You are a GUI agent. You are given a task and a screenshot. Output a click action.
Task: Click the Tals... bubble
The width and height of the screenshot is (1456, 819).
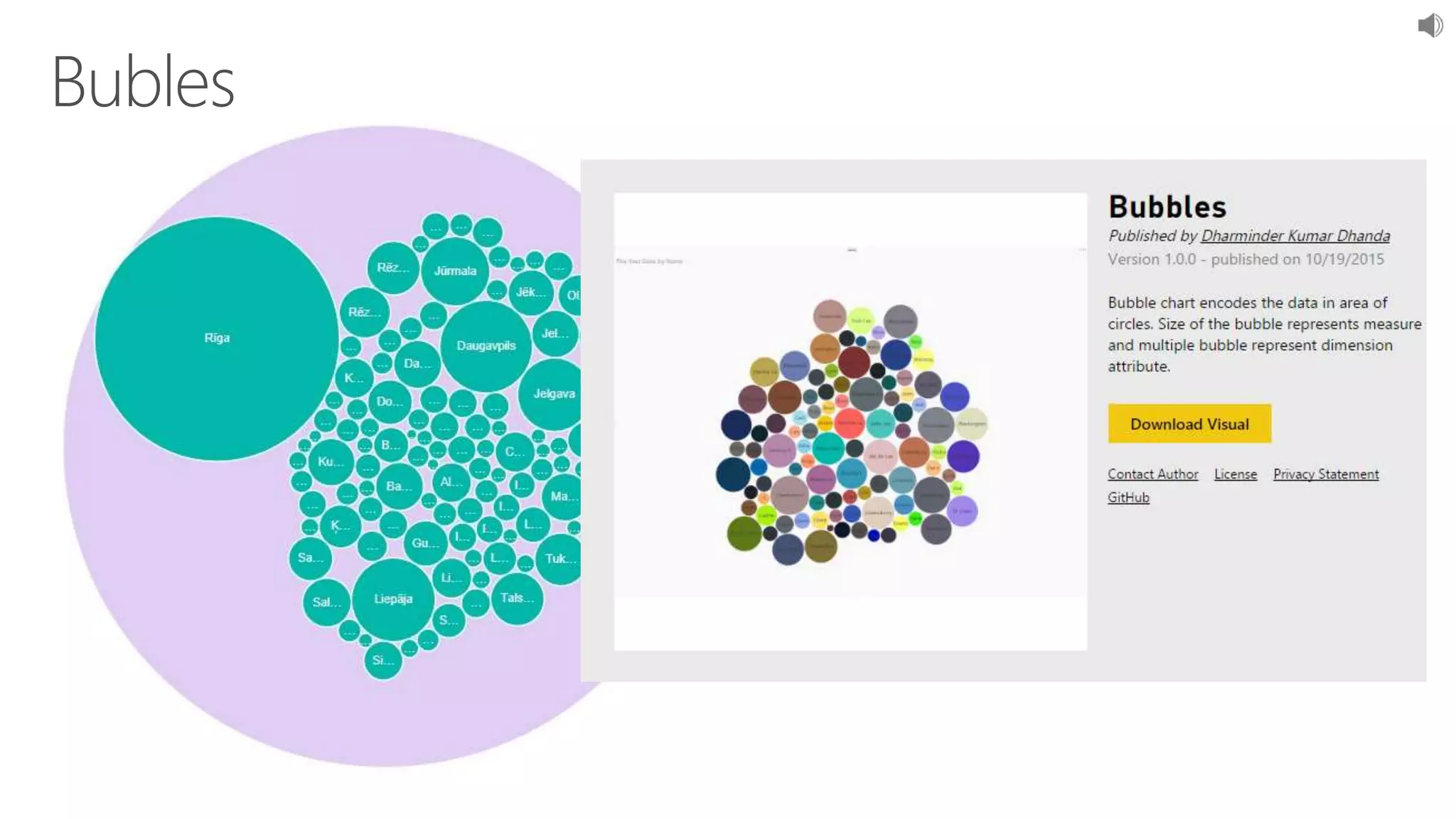[x=517, y=599]
